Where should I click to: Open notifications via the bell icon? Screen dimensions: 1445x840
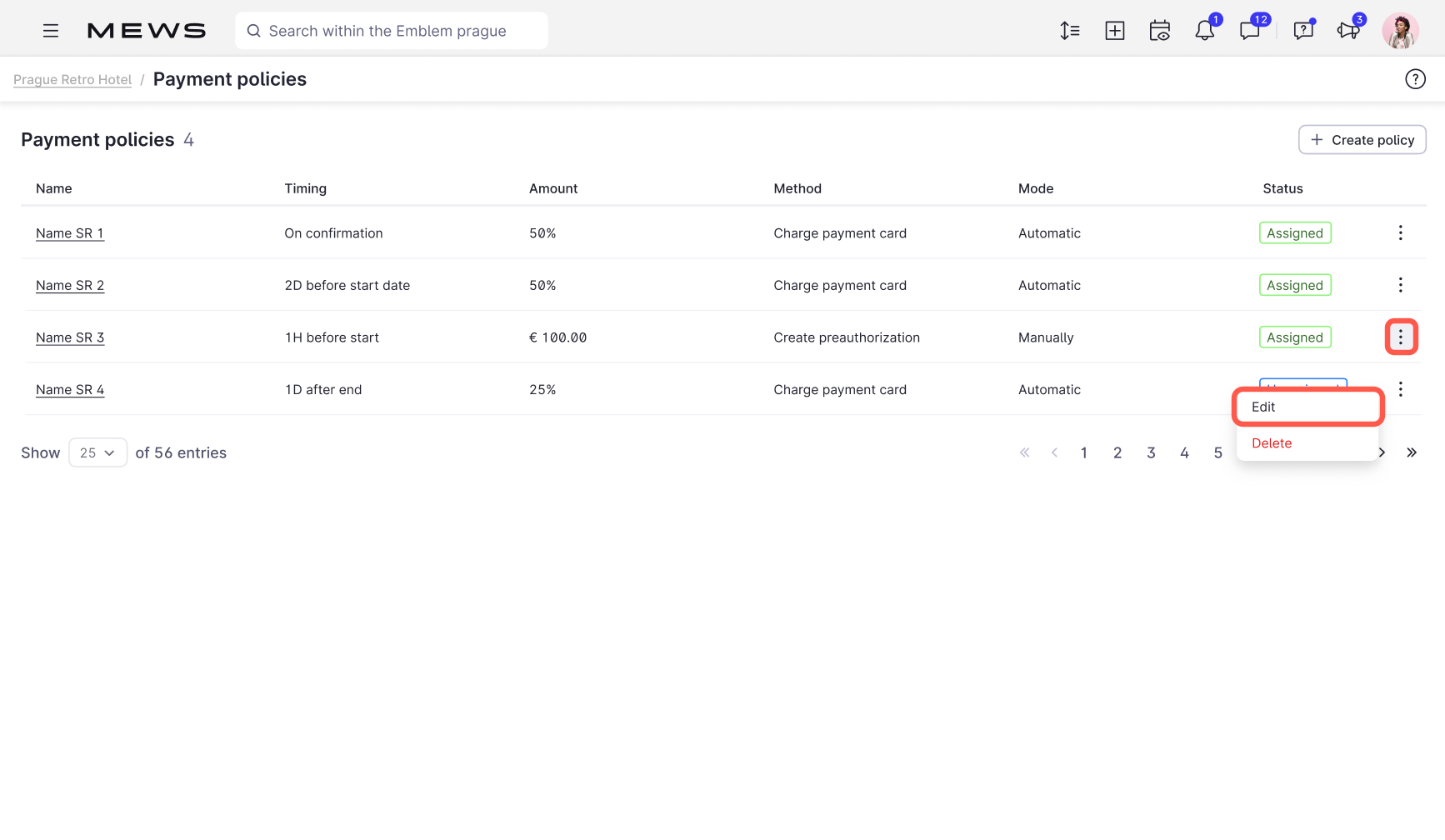point(1204,30)
